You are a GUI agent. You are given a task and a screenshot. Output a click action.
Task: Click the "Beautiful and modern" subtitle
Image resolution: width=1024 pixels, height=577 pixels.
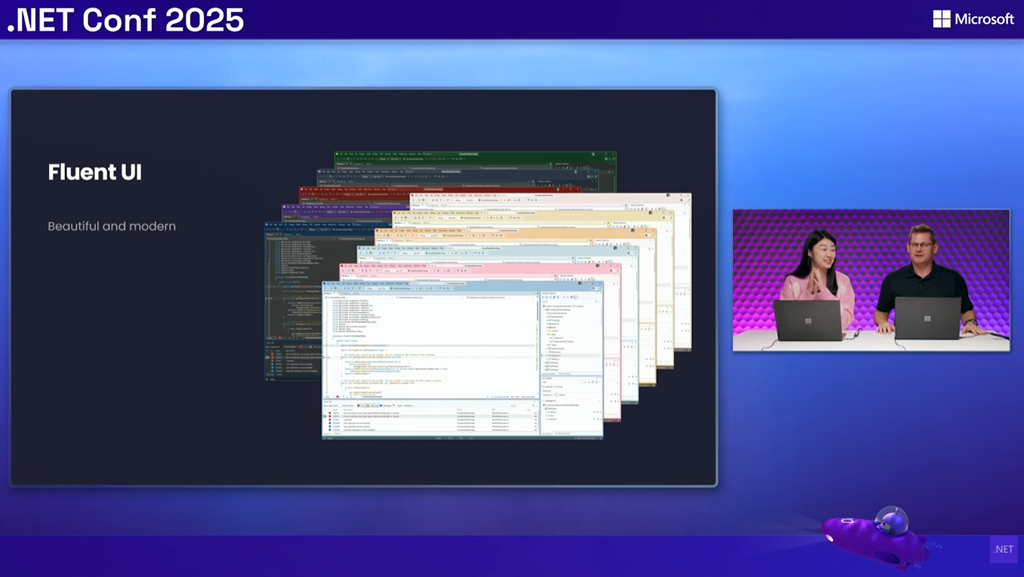(112, 226)
